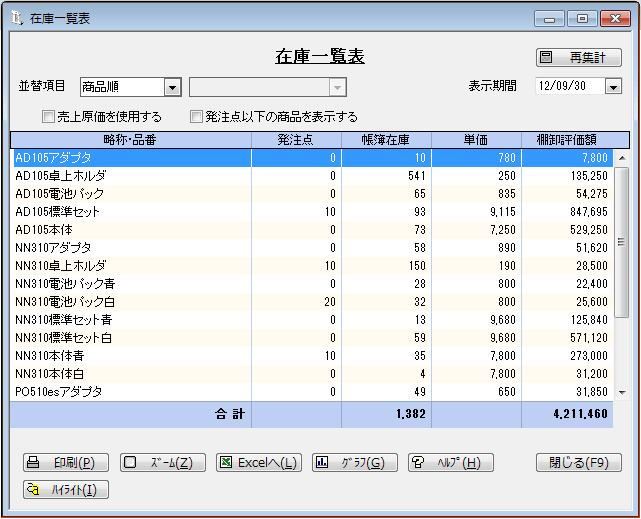The width and height of the screenshot is (641, 519).
Task: Minimize the 在庫一覧表 window
Action: [549, 19]
